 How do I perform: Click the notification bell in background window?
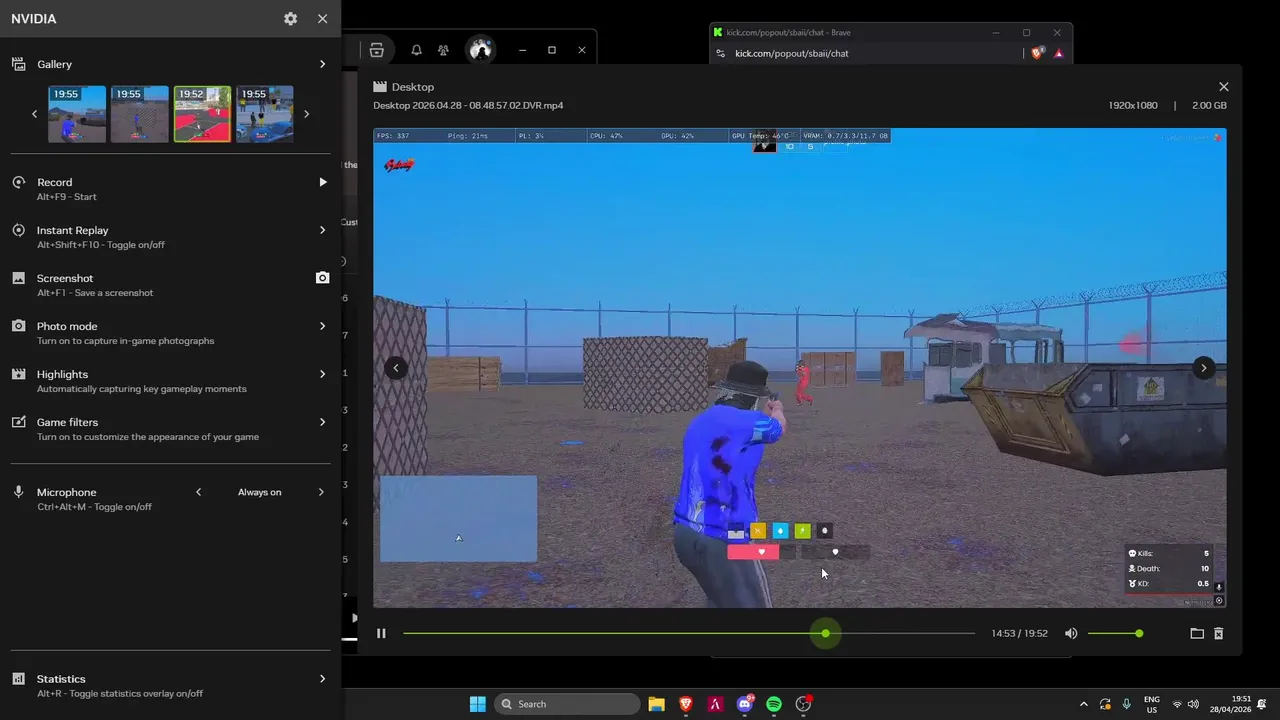click(416, 50)
